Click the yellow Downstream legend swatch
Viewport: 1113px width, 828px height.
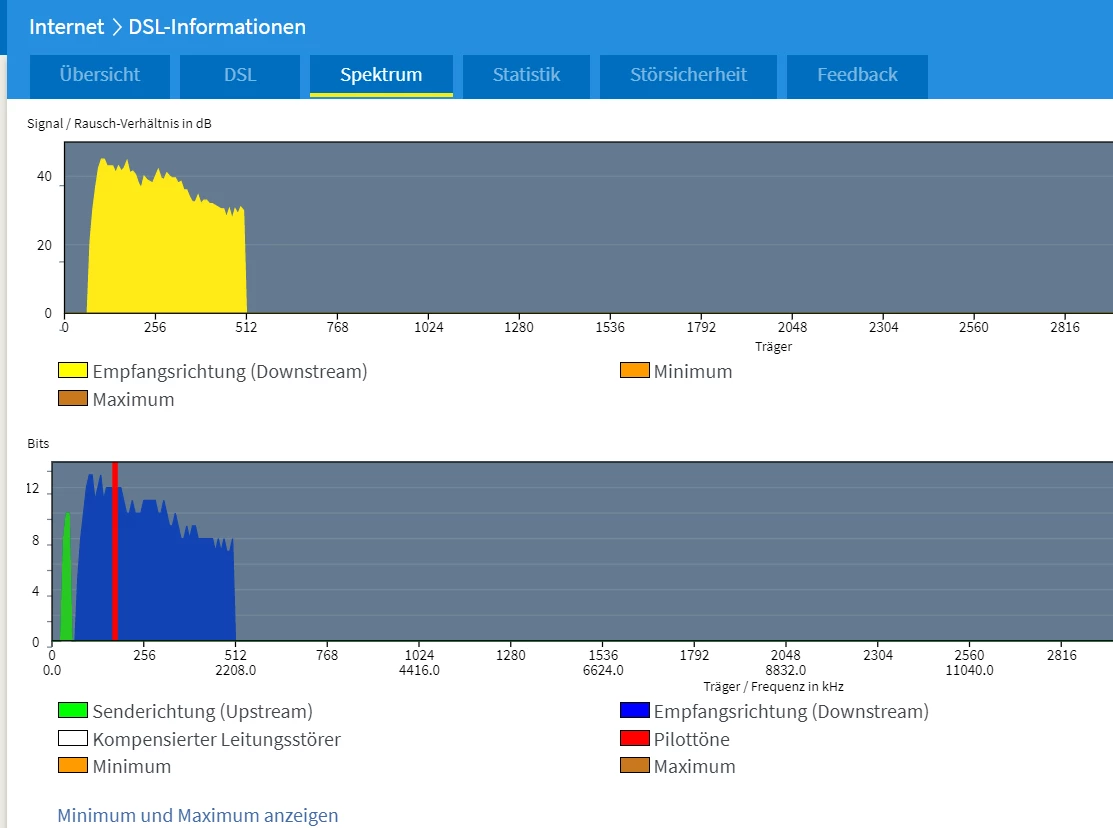(73, 371)
